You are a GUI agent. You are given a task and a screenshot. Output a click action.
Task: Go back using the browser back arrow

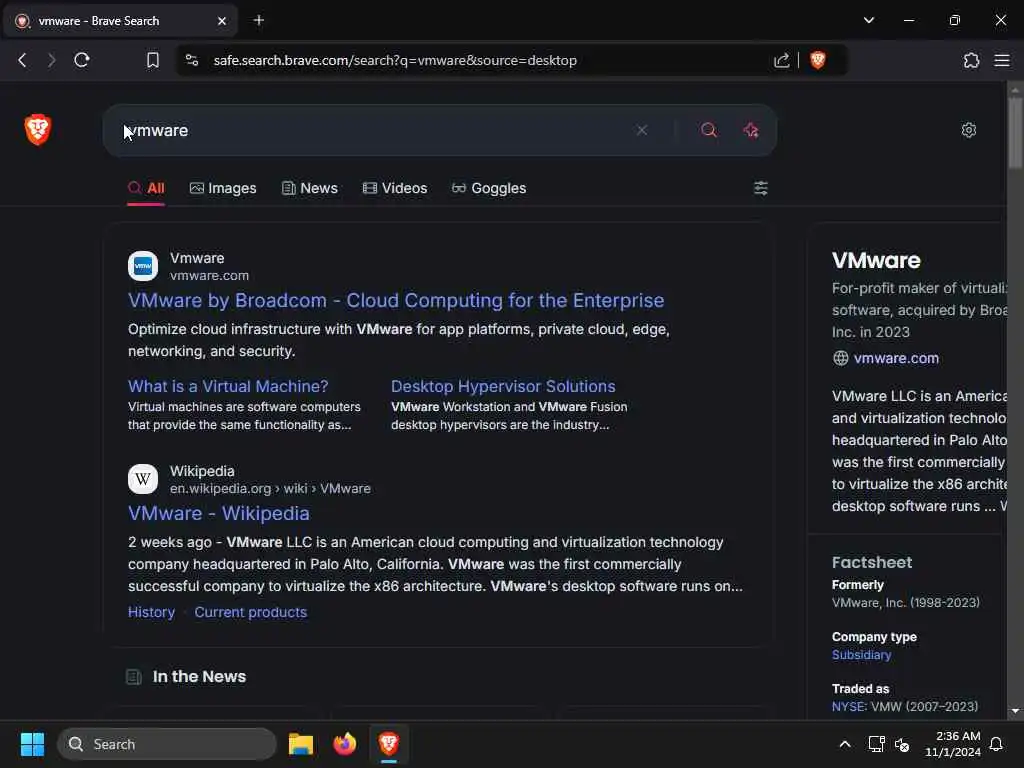(x=22, y=60)
